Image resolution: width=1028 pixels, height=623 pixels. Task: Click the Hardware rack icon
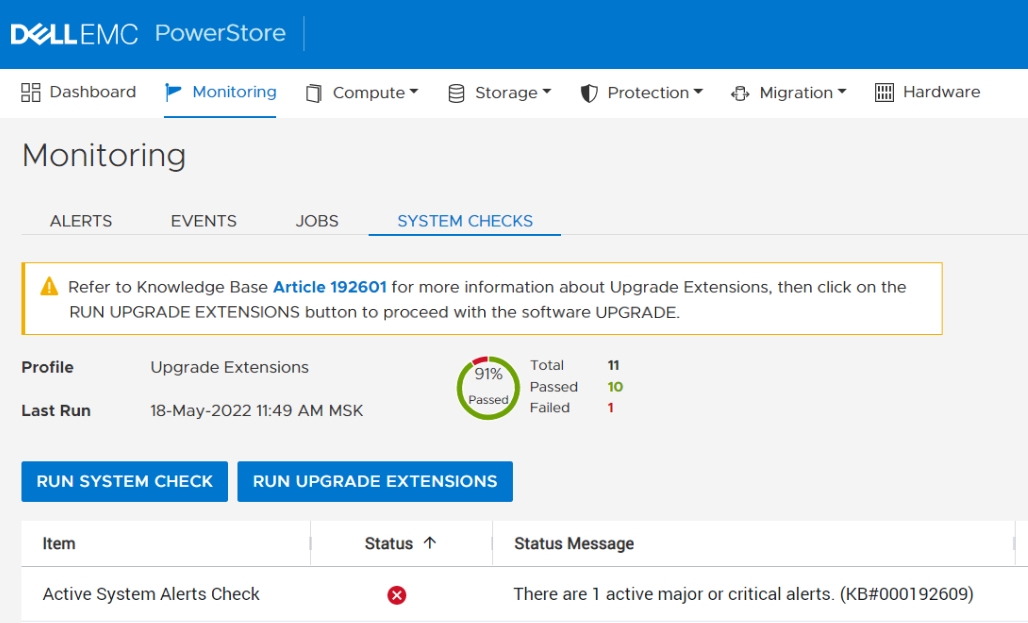click(x=884, y=93)
